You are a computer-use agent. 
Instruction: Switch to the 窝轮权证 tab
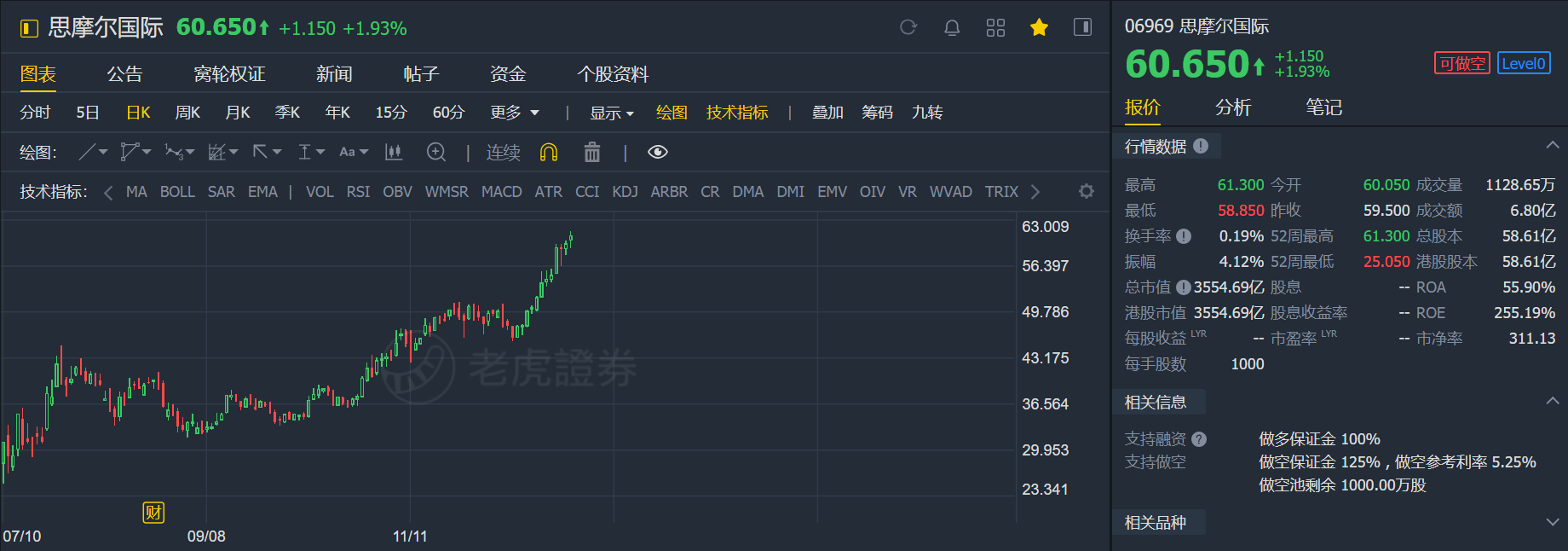coord(229,74)
